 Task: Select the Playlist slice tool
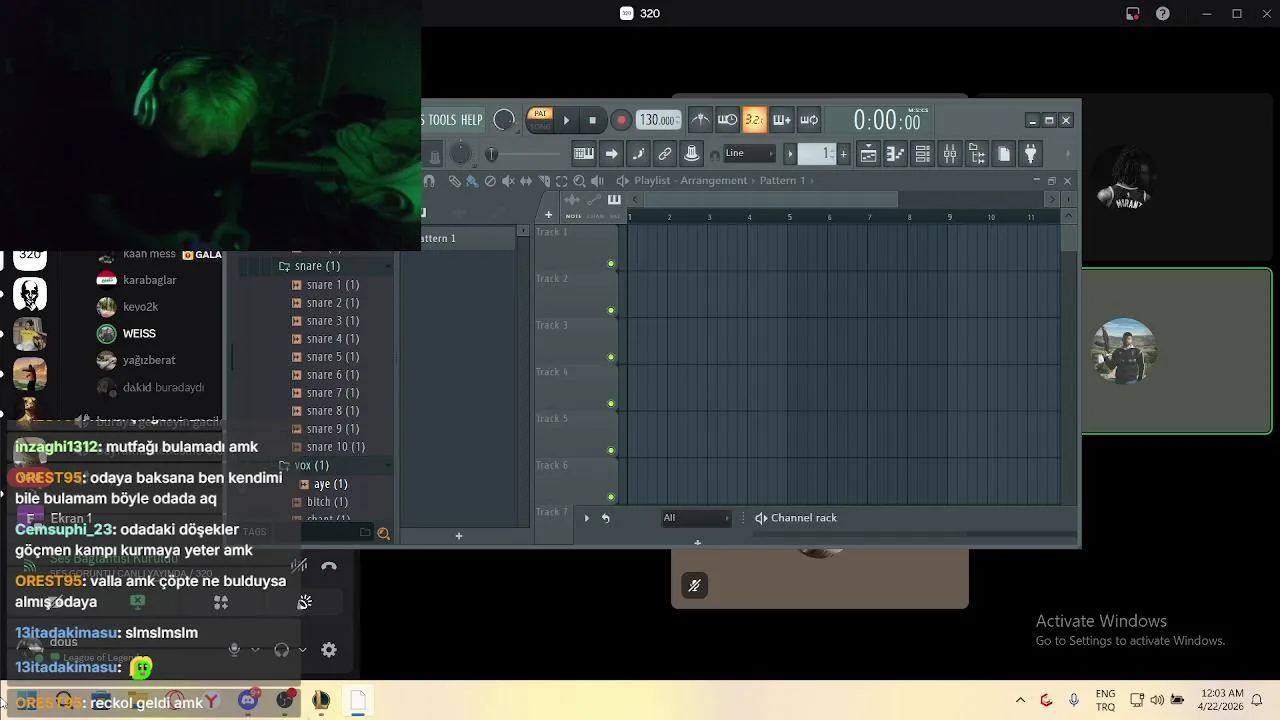click(544, 181)
